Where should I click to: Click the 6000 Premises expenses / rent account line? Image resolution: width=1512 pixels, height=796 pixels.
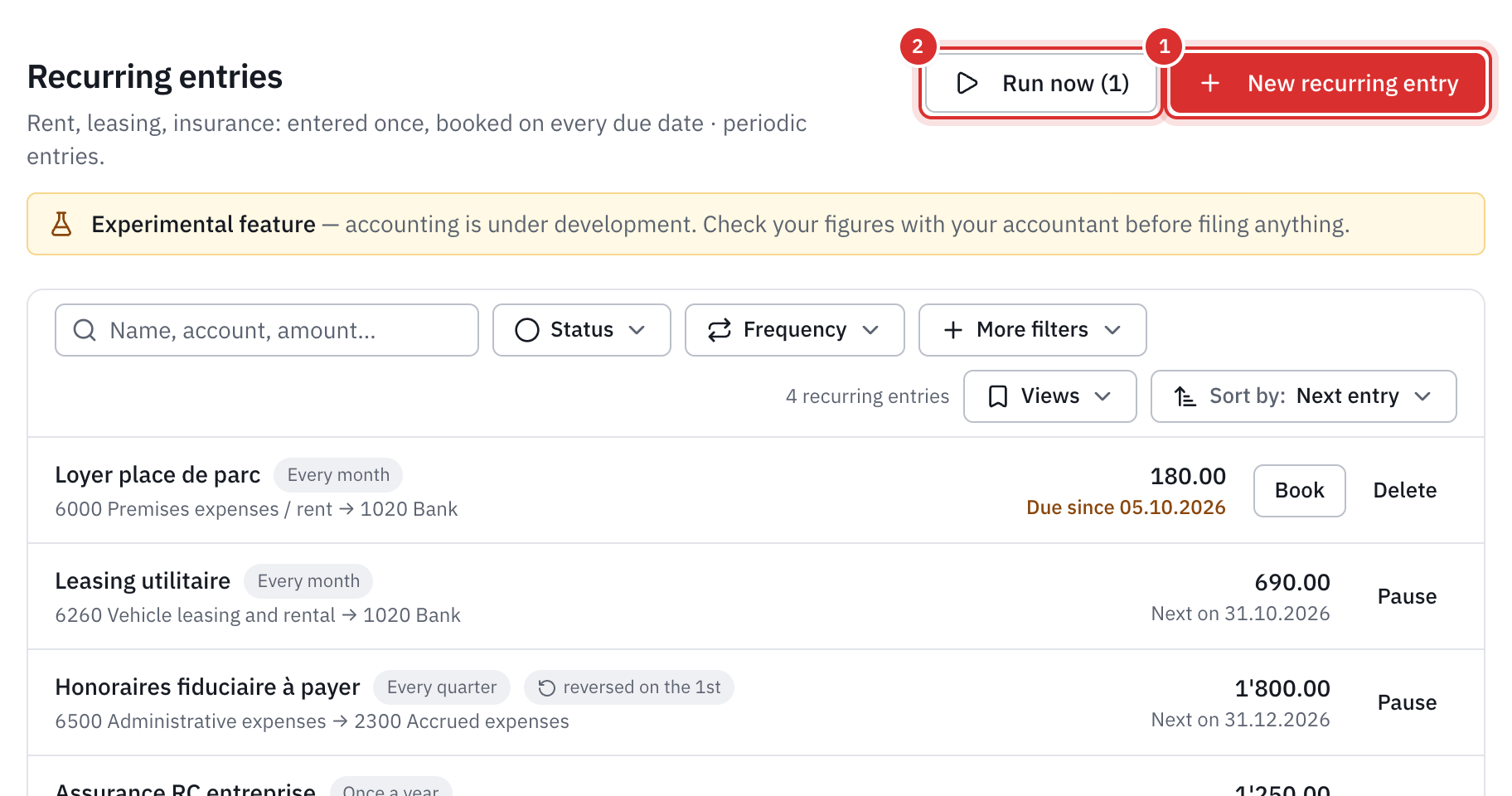click(x=256, y=509)
